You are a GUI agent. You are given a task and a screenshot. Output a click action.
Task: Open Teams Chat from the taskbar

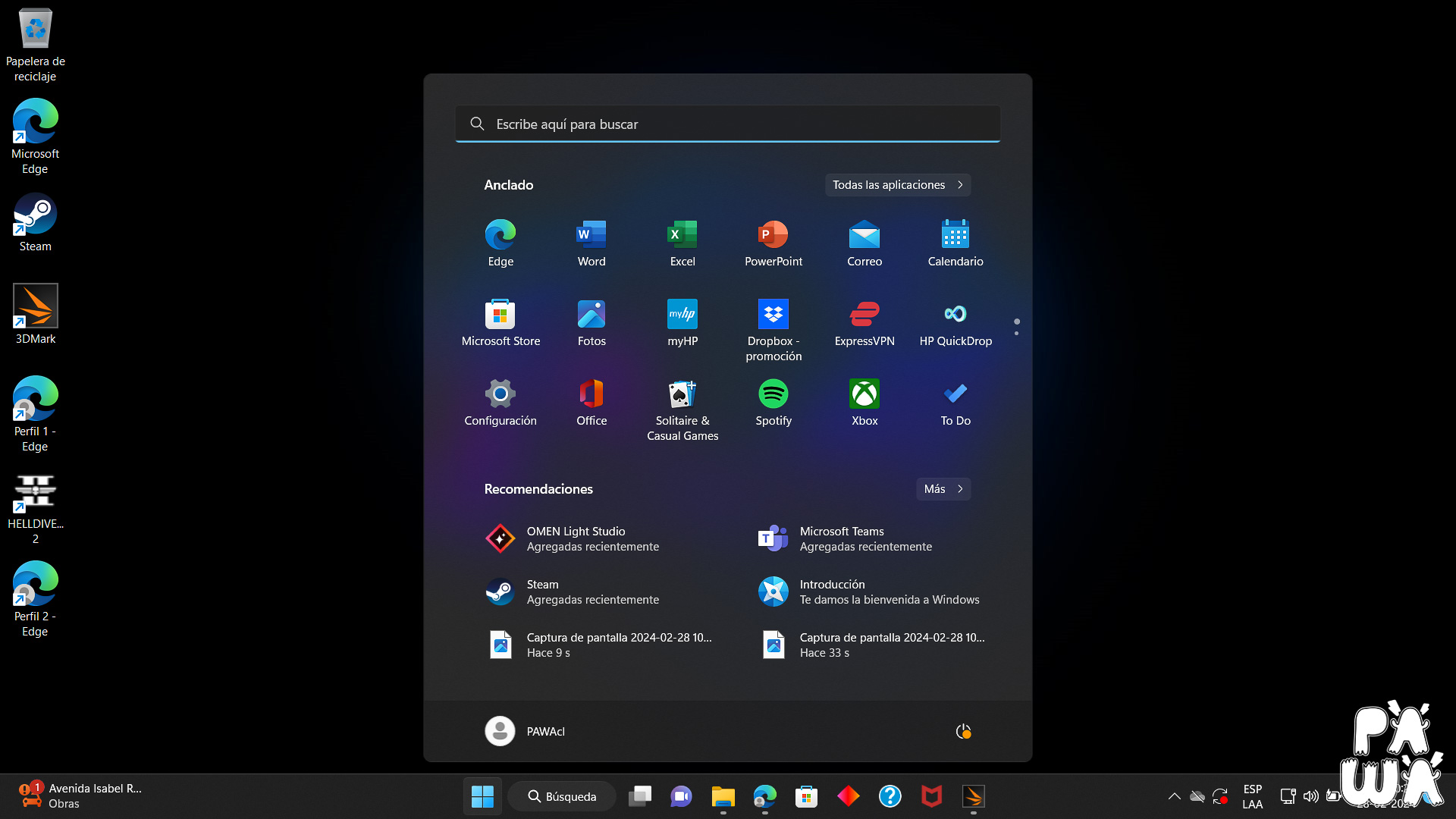point(682,796)
